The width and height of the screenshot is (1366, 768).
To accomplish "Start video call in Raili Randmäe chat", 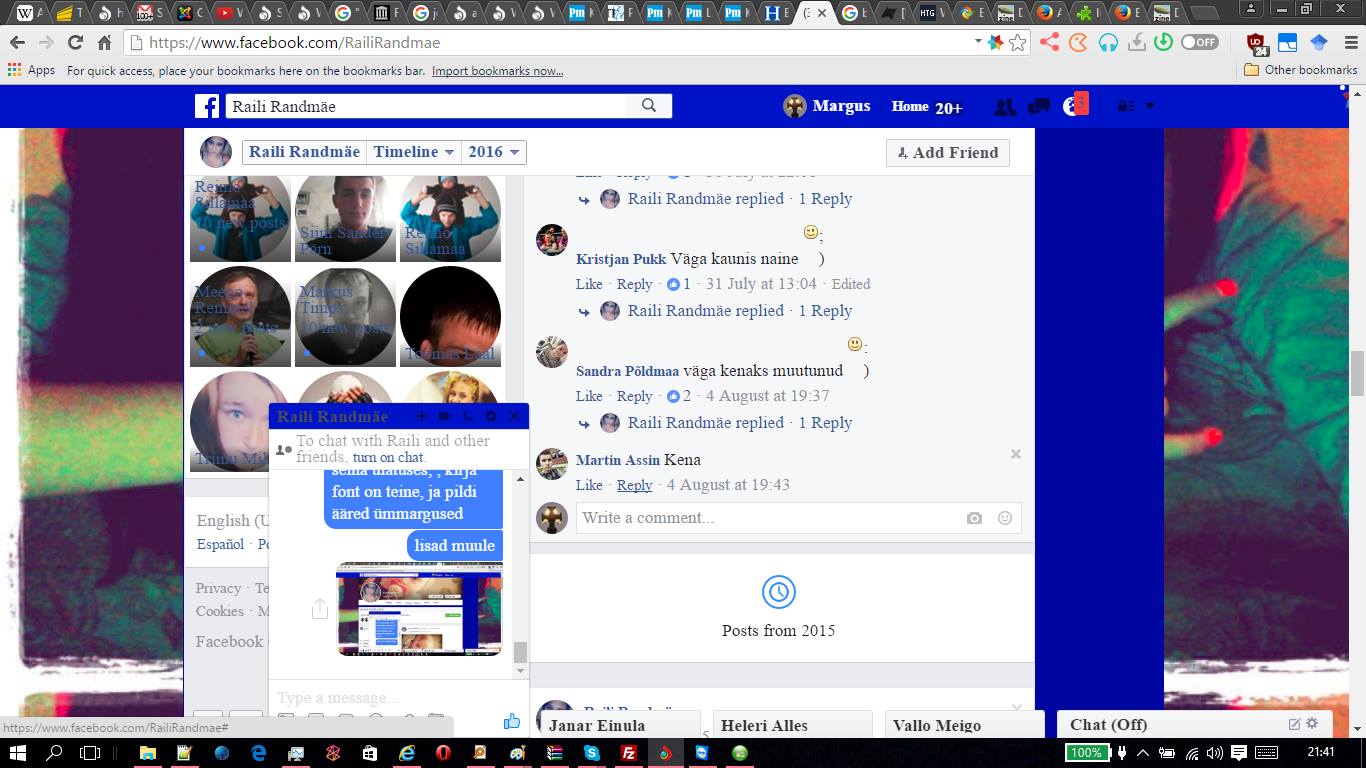I will pos(445,416).
